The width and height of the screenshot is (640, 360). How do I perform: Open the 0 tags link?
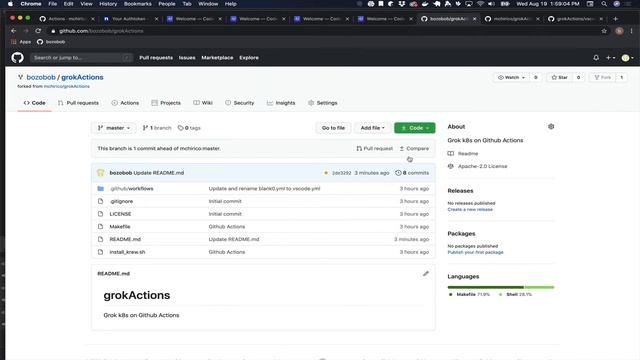pos(189,128)
